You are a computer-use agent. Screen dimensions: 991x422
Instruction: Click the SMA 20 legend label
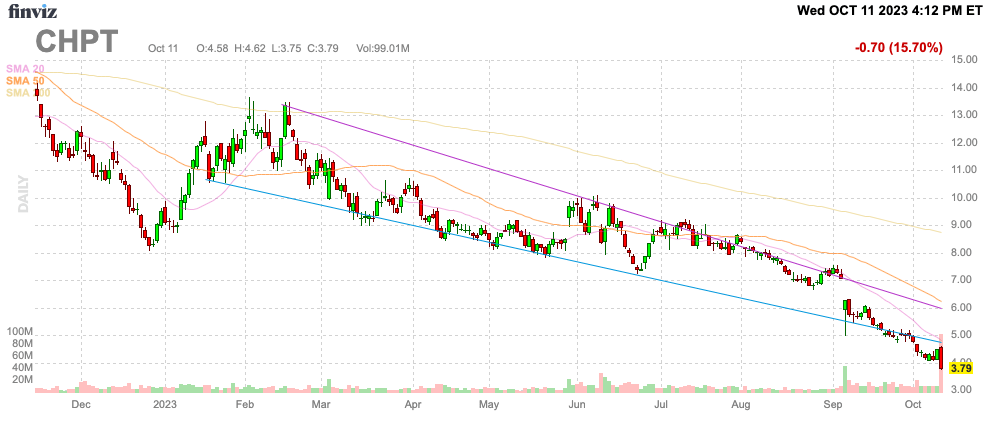click(25, 68)
